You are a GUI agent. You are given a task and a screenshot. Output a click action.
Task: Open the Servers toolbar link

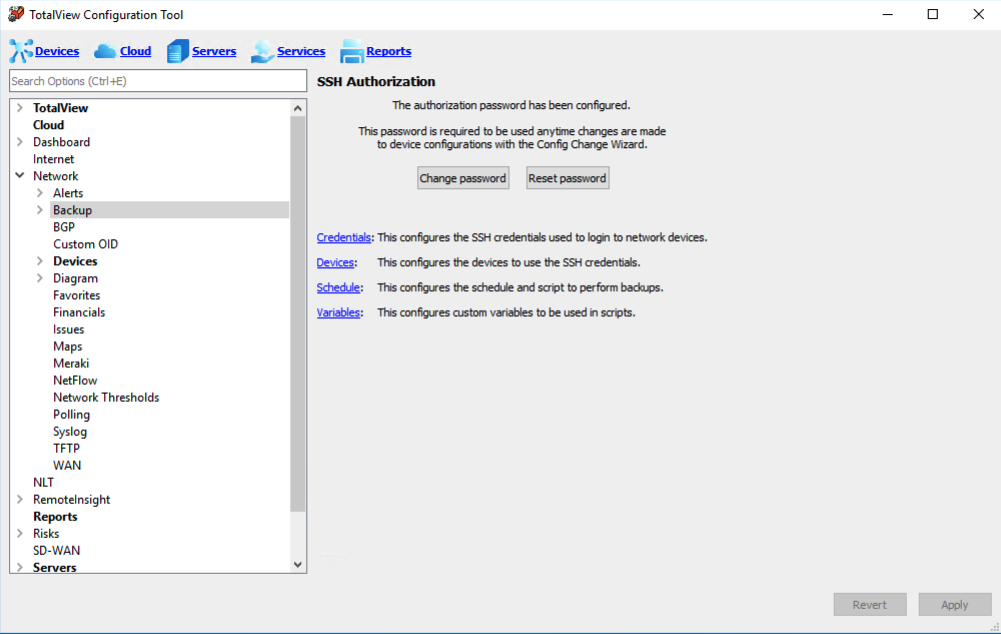[214, 51]
